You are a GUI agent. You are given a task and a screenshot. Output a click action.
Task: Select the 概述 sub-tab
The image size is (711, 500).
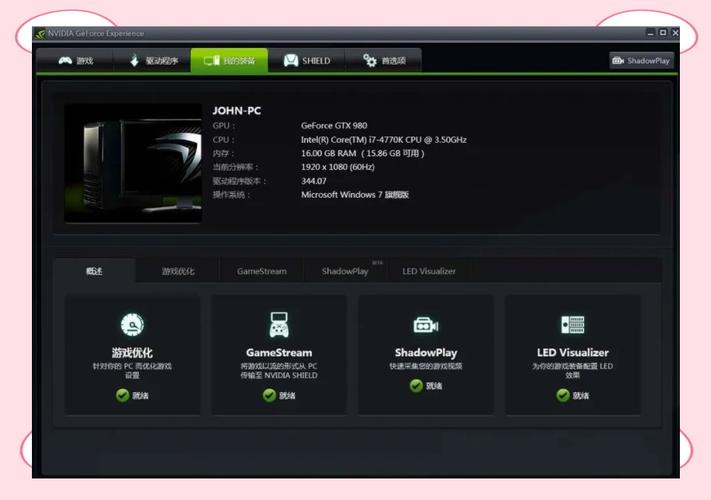94,271
